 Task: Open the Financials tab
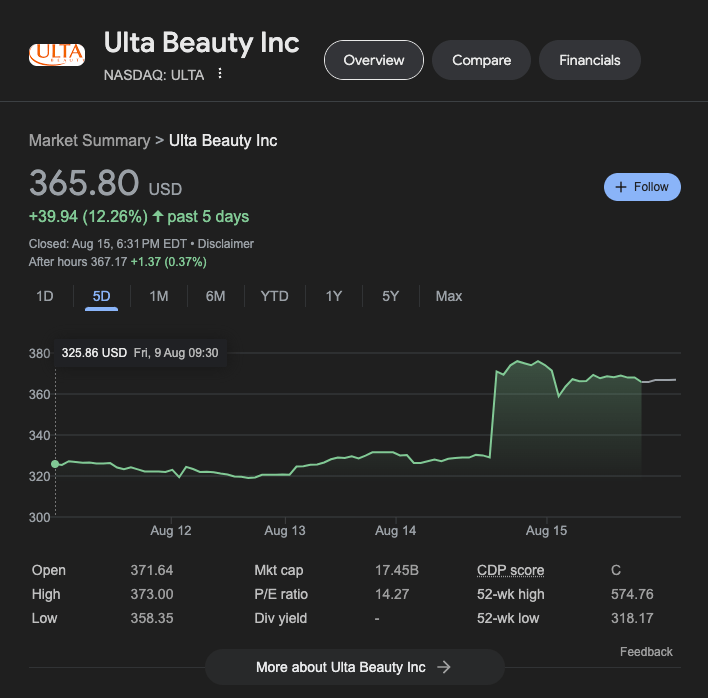[589, 60]
